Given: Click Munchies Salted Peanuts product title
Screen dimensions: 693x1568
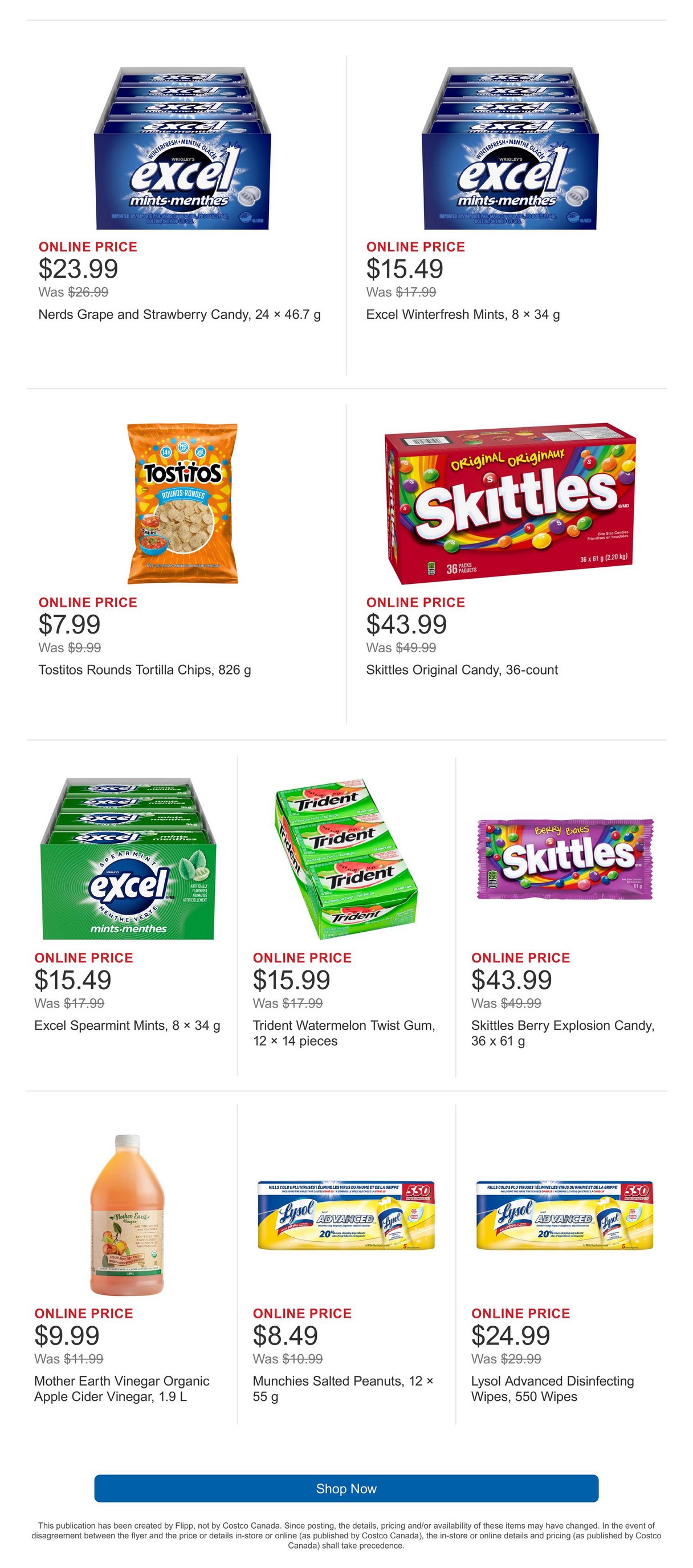Looking at the screenshot, I should 343,1388.
